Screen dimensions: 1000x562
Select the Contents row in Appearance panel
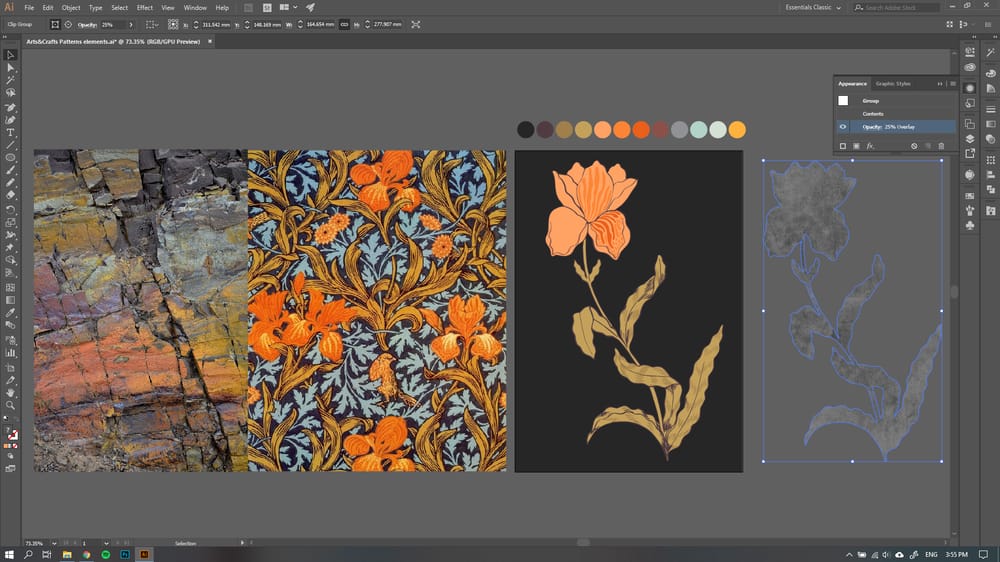pos(895,114)
